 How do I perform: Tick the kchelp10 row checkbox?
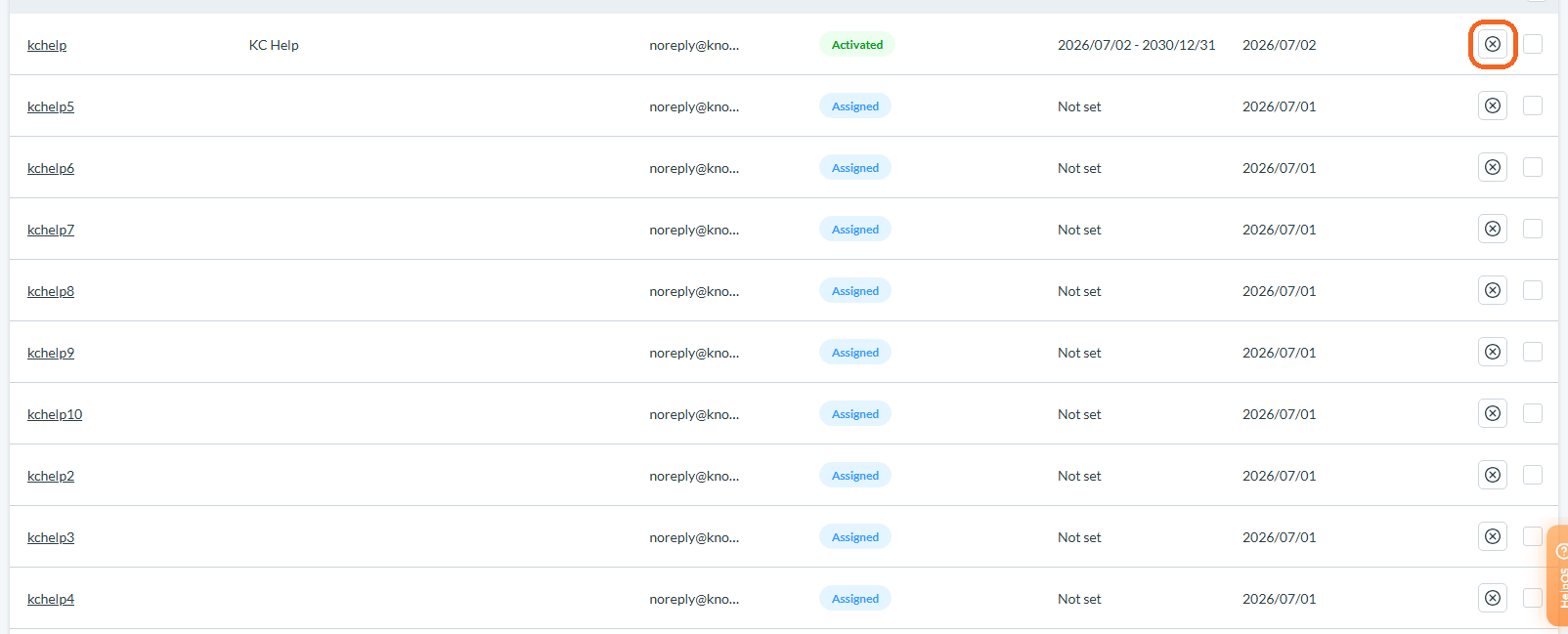click(x=1533, y=413)
